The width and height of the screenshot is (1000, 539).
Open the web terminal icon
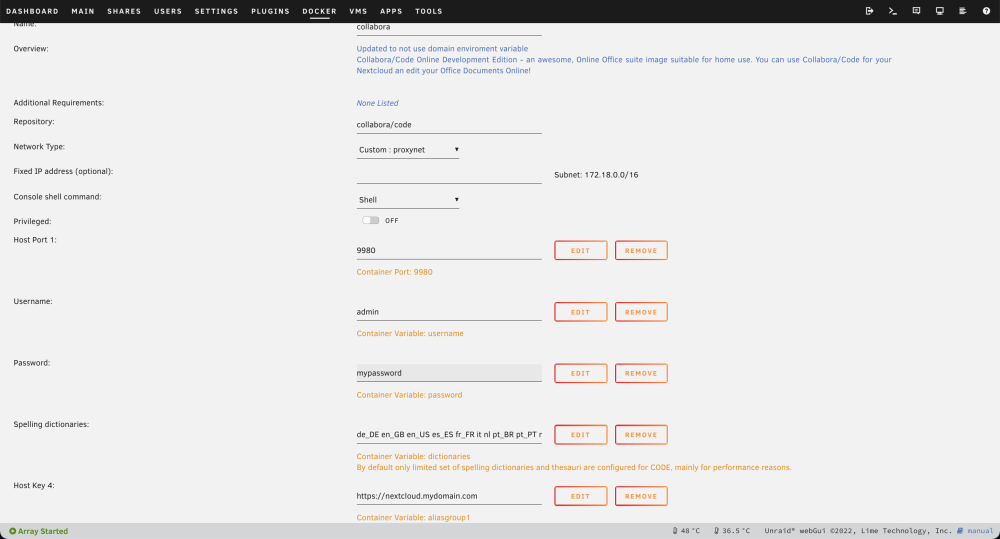click(893, 11)
